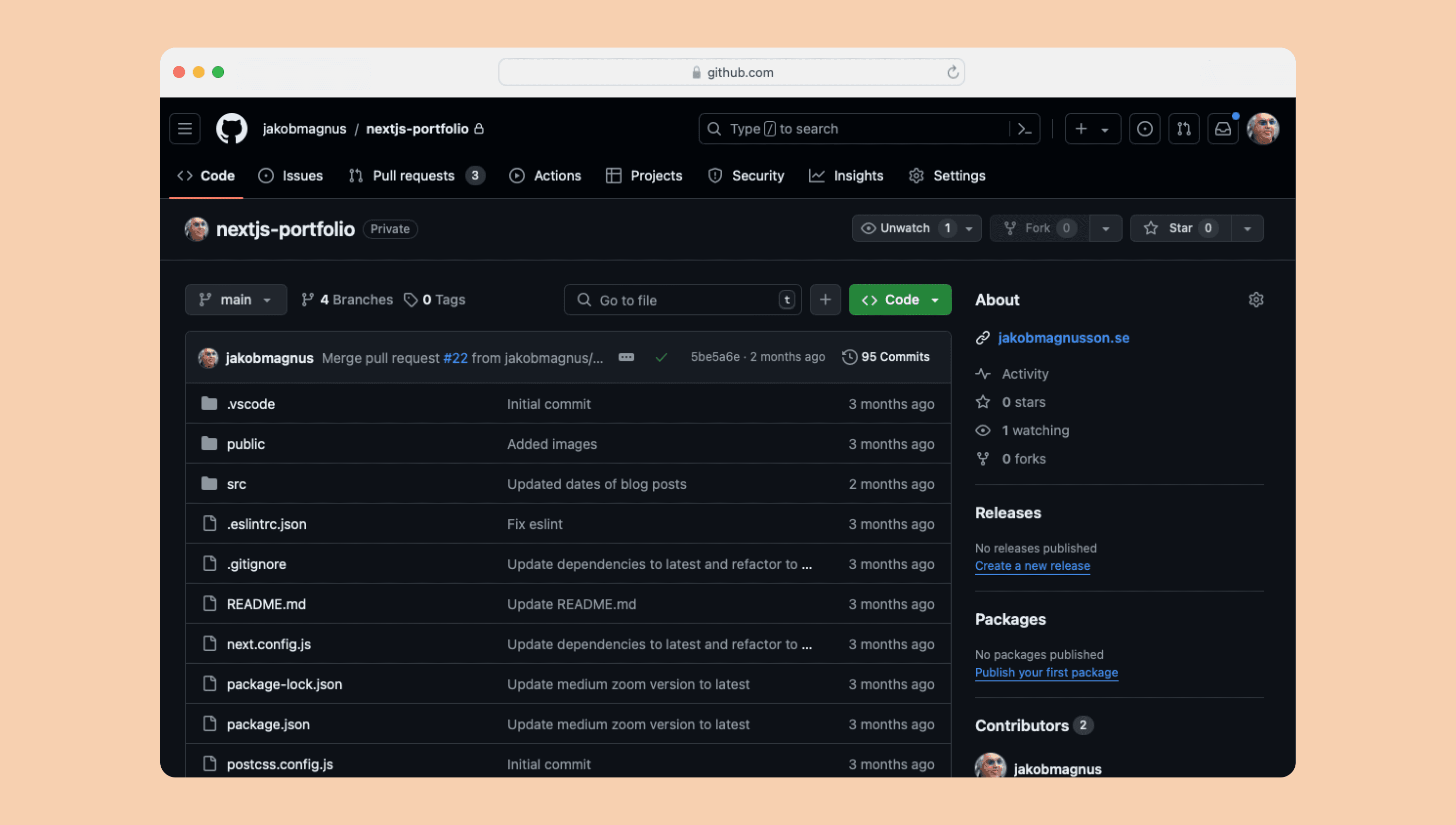Open the hamburger navigation menu
This screenshot has width=1456, height=825.
click(x=185, y=129)
